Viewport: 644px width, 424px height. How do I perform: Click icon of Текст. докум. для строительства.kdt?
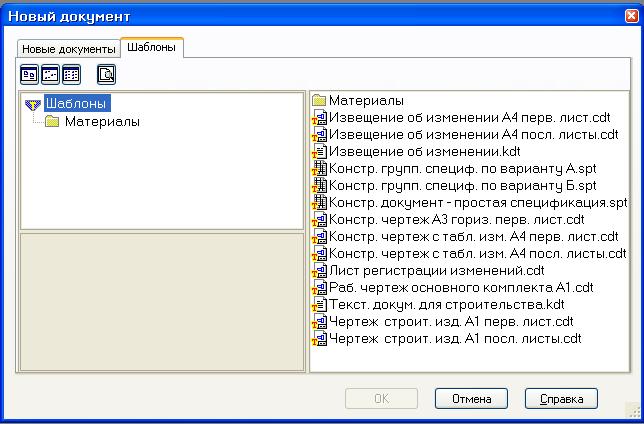click(319, 305)
